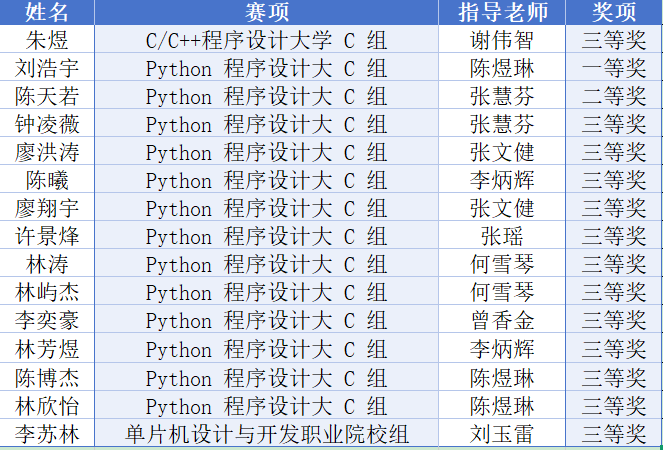Select the name cell 林芳煜
The image size is (663, 450).
tap(47, 348)
